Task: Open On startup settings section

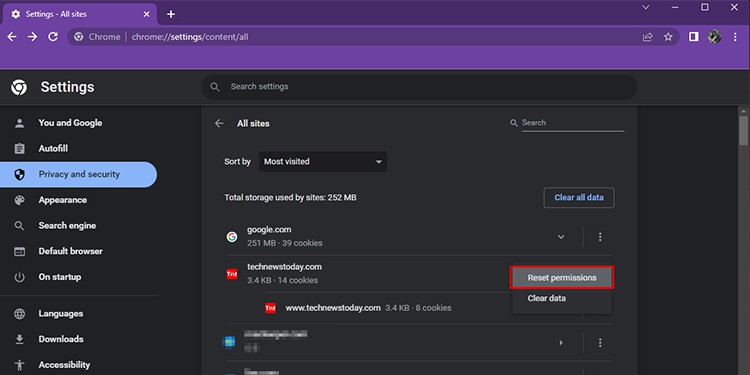Action: point(60,277)
